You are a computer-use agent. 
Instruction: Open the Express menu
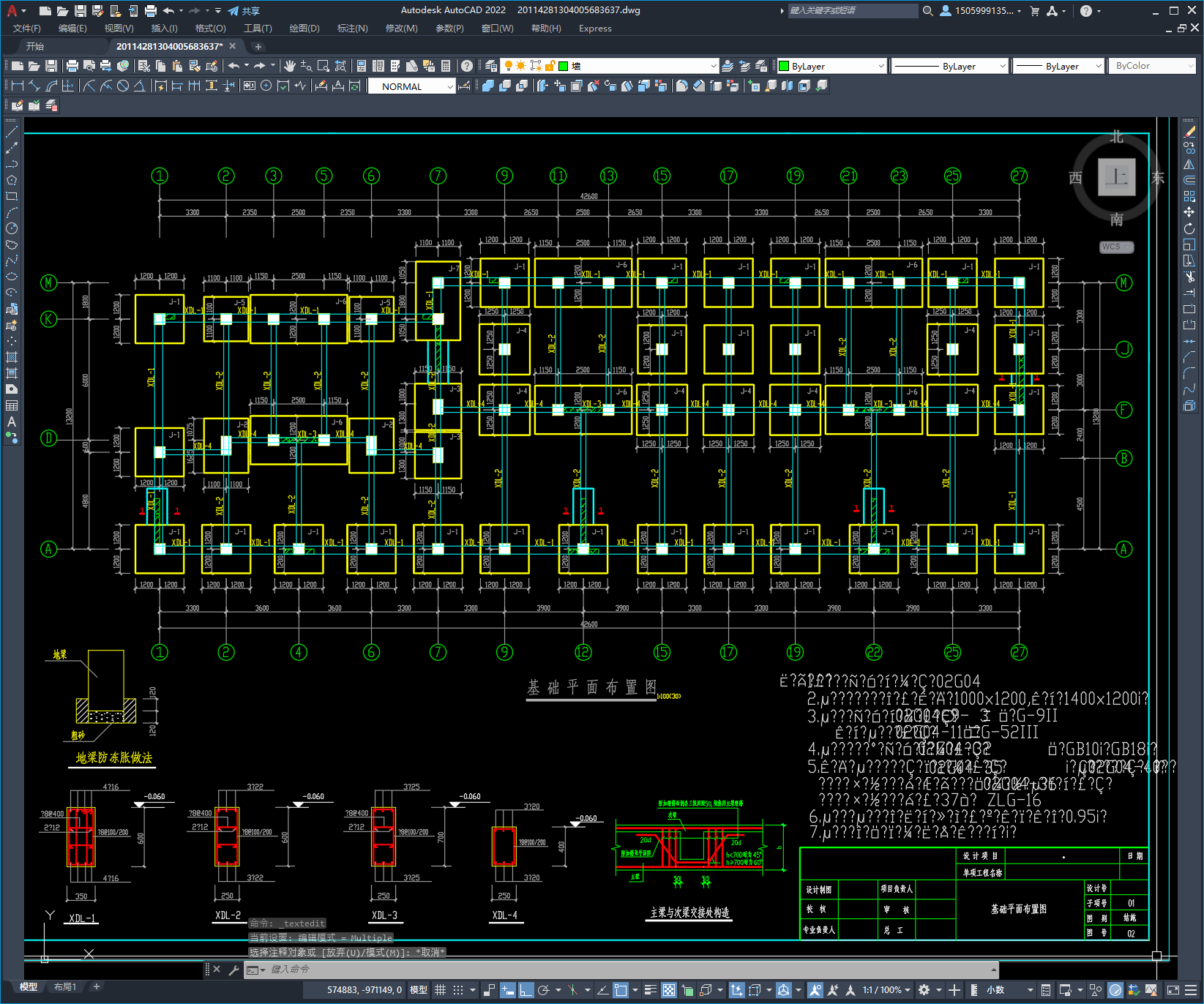pyautogui.click(x=595, y=29)
